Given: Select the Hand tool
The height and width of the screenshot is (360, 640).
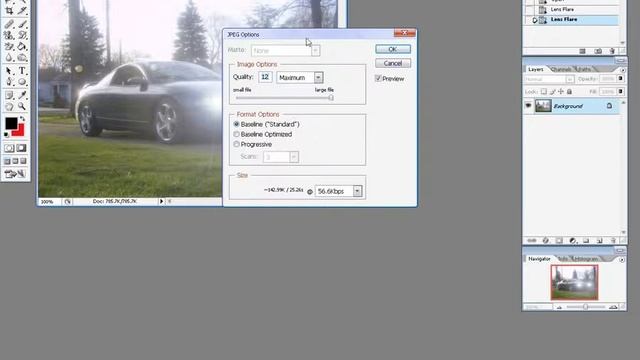Looking at the screenshot, I should 9,107.
